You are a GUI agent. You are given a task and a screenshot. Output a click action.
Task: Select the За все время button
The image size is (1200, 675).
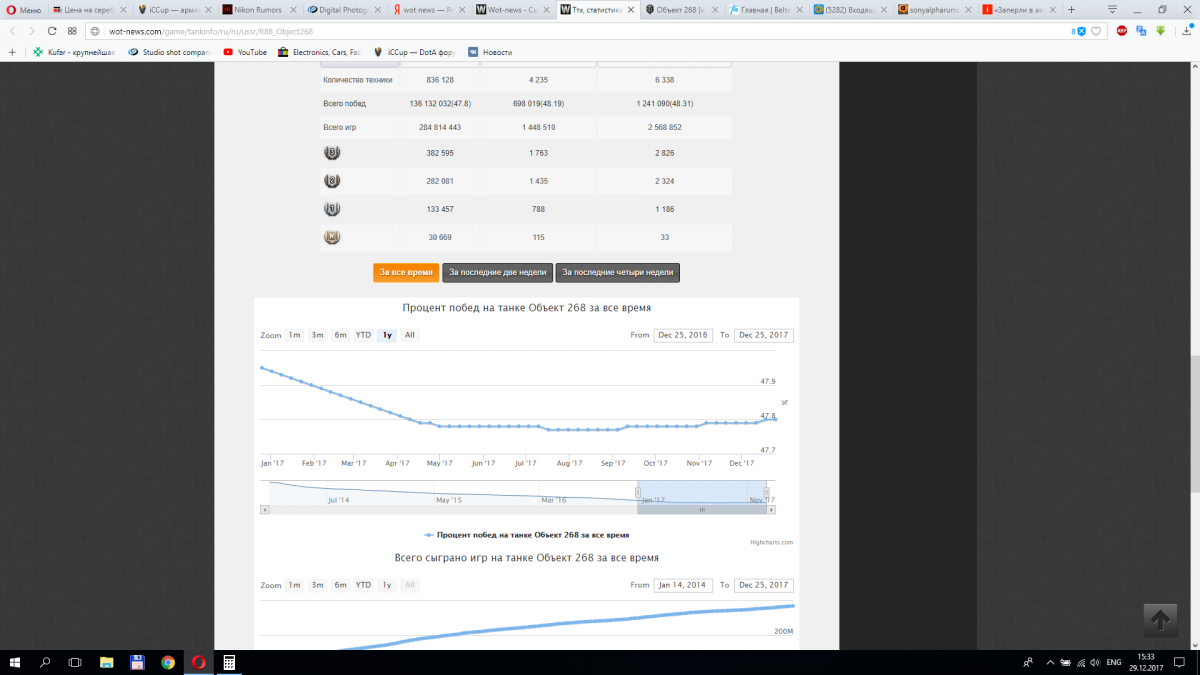[406, 272]
